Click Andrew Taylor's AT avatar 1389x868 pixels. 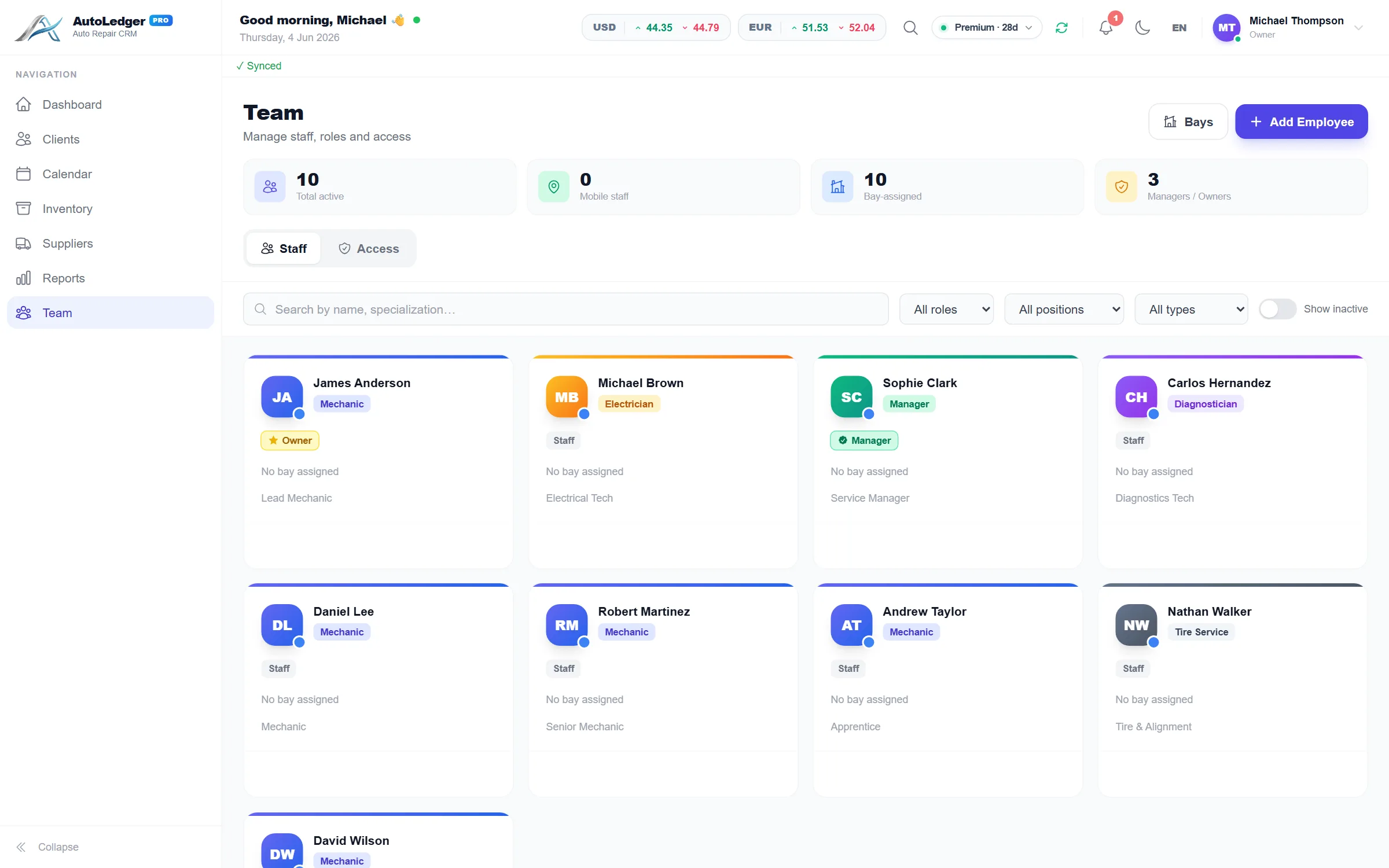coord(851,625)
